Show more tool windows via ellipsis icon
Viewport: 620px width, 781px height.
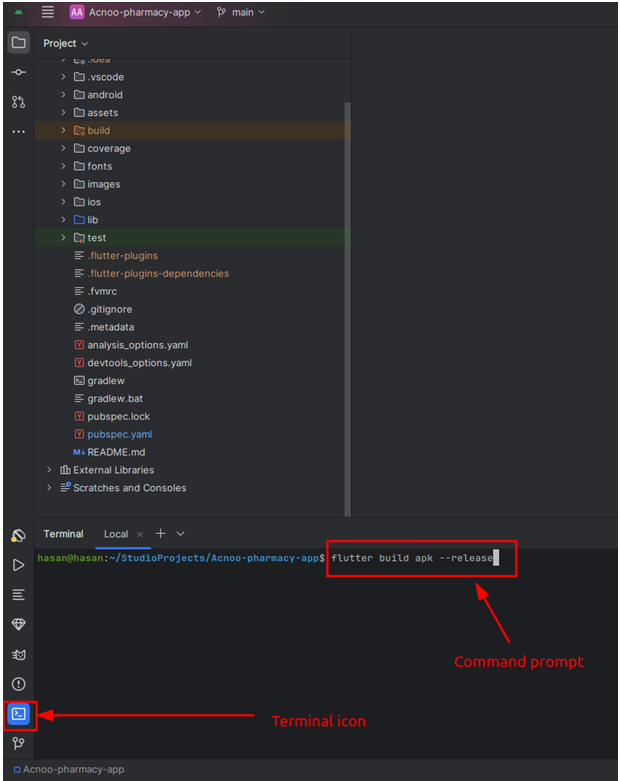point(18,132)
